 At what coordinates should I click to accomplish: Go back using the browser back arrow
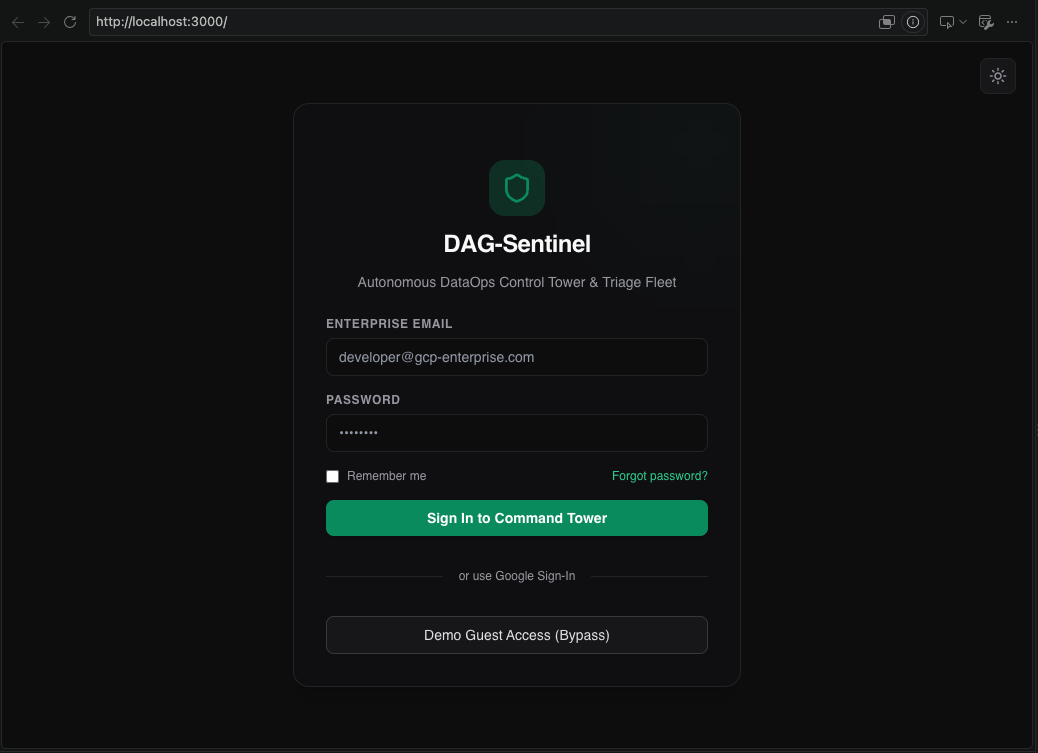pyautogui.click(x=18, y=22)
